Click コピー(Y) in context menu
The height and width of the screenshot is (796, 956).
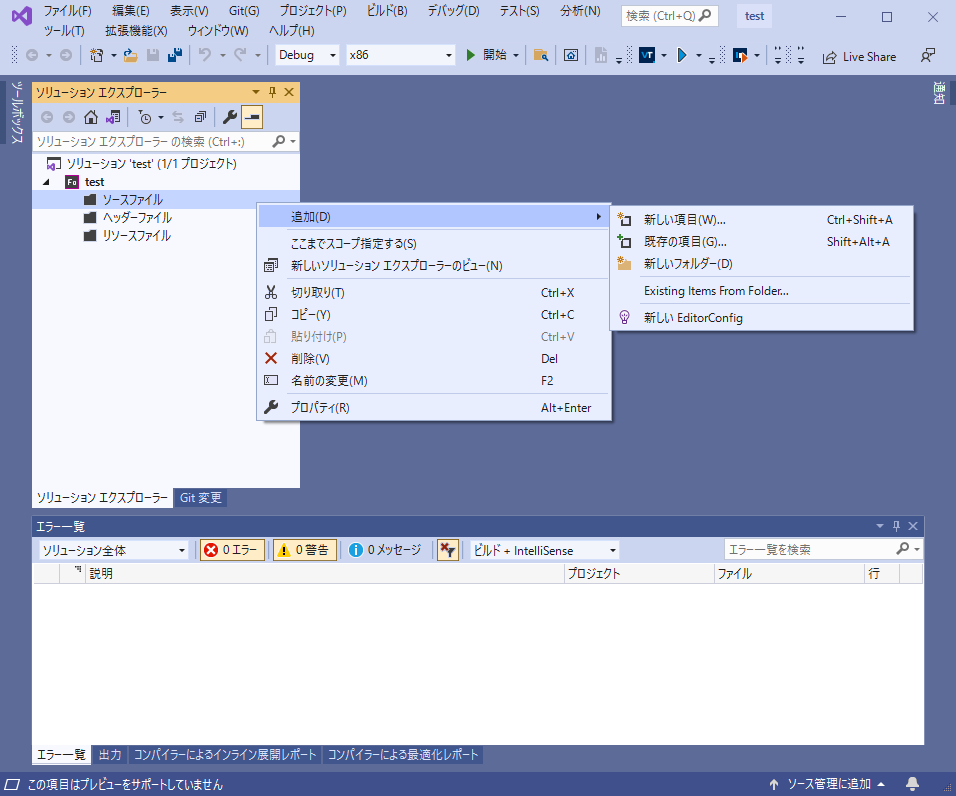click(434, 314)
